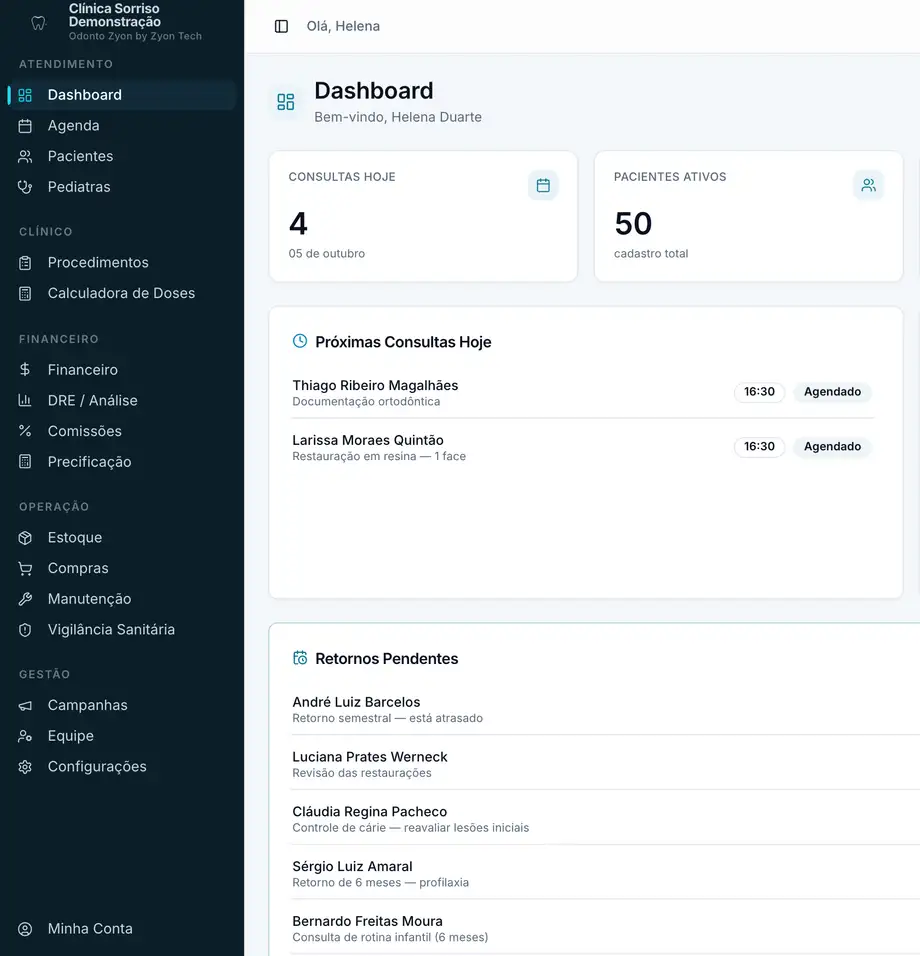Toggle the sidebar panel icon

click(x=281, y=26)
